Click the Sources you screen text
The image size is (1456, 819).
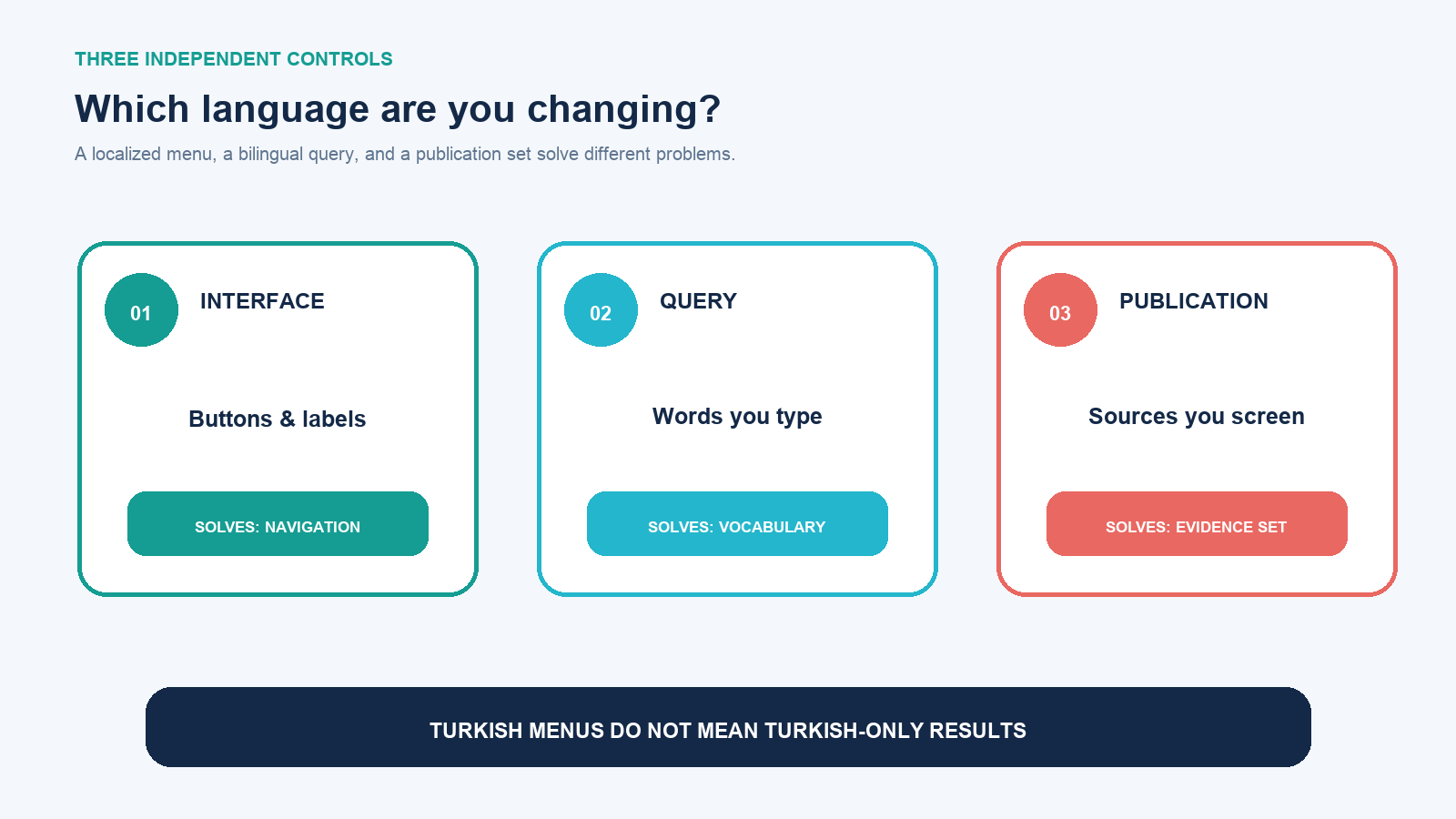click(1197, 417)
